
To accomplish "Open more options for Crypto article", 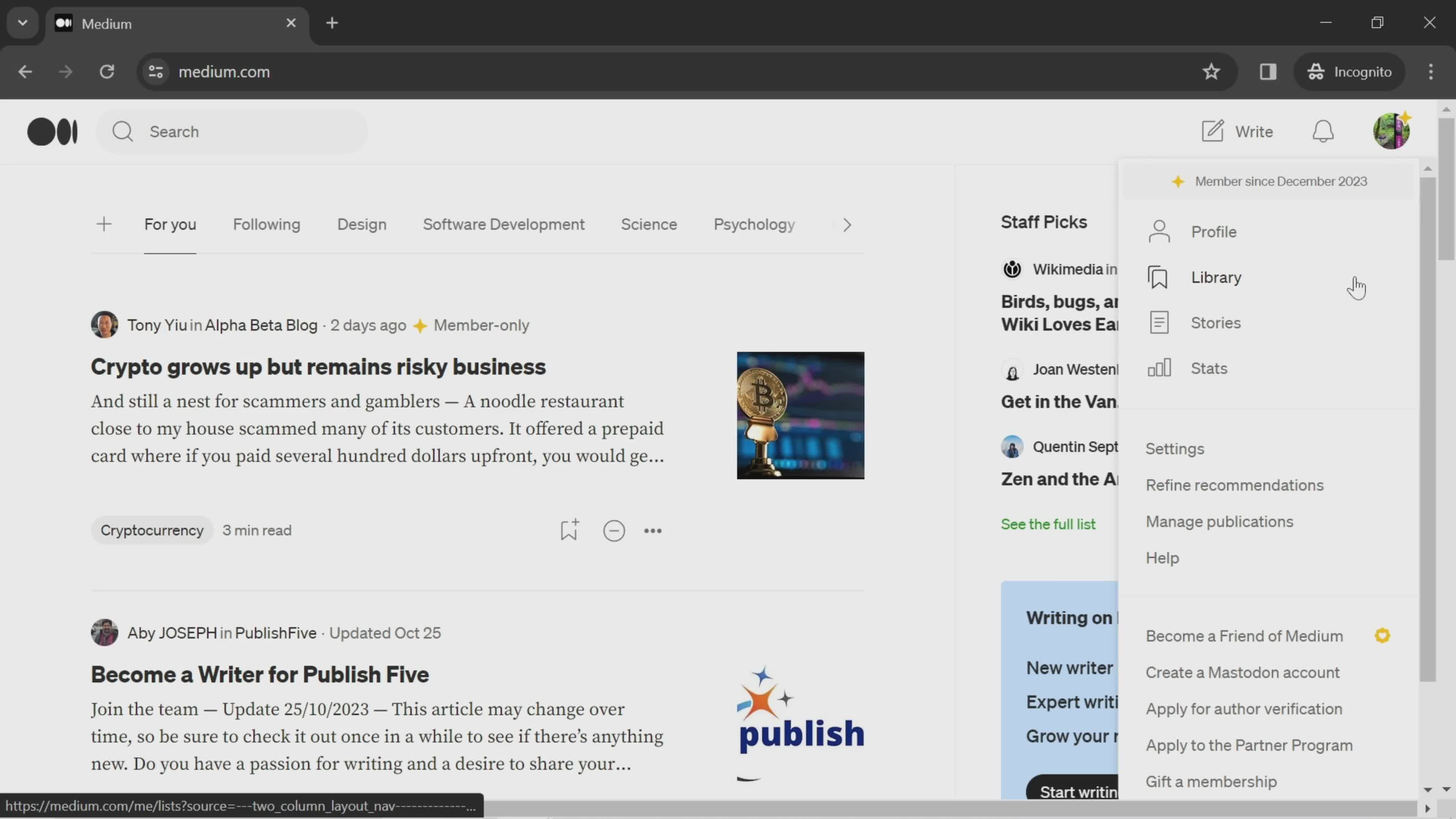I will 653,531.
